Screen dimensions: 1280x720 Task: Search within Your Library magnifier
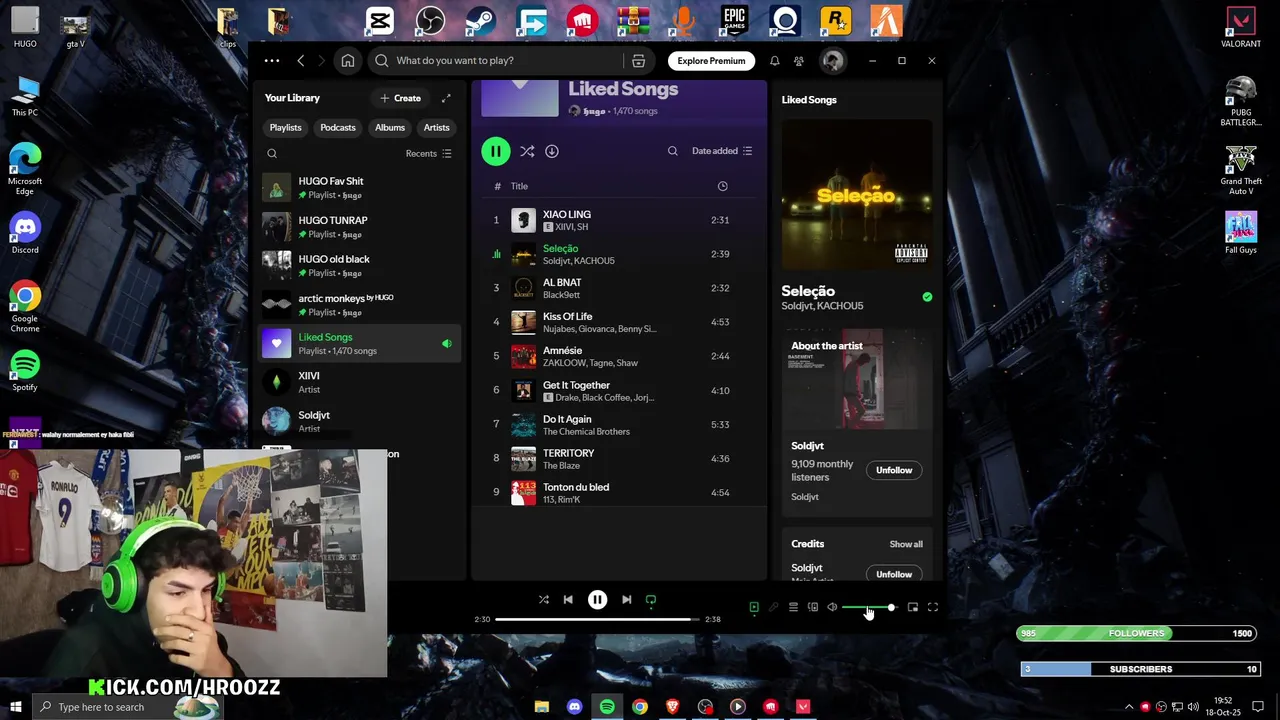pyautogui.click(x=272, y=154)
